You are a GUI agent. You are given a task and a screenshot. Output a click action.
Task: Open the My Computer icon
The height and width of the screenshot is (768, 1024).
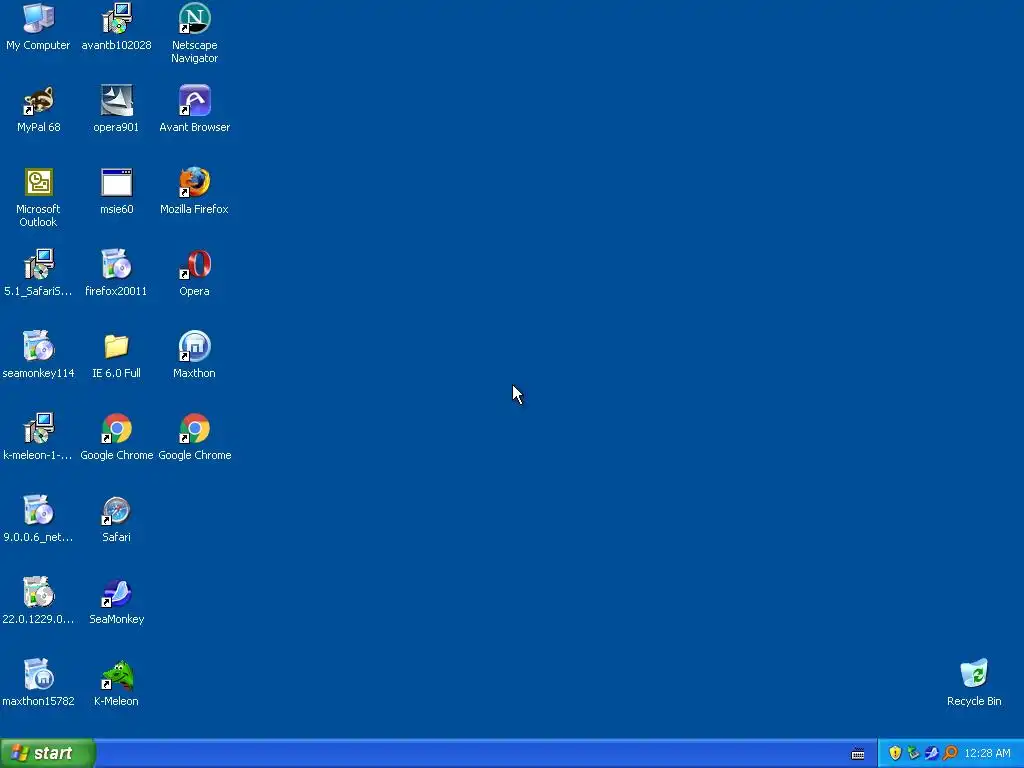click(38, 18)
